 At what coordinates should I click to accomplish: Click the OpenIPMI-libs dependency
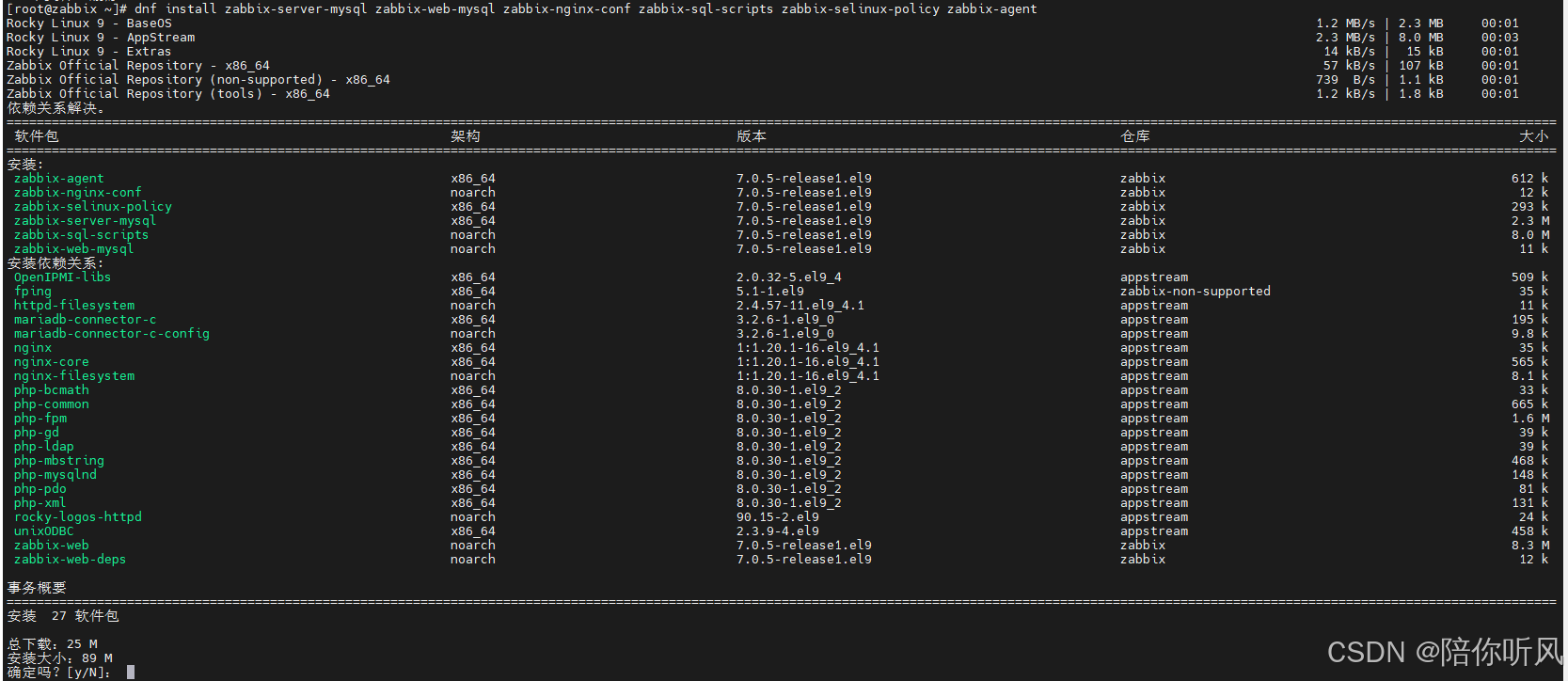coord(62,277)
